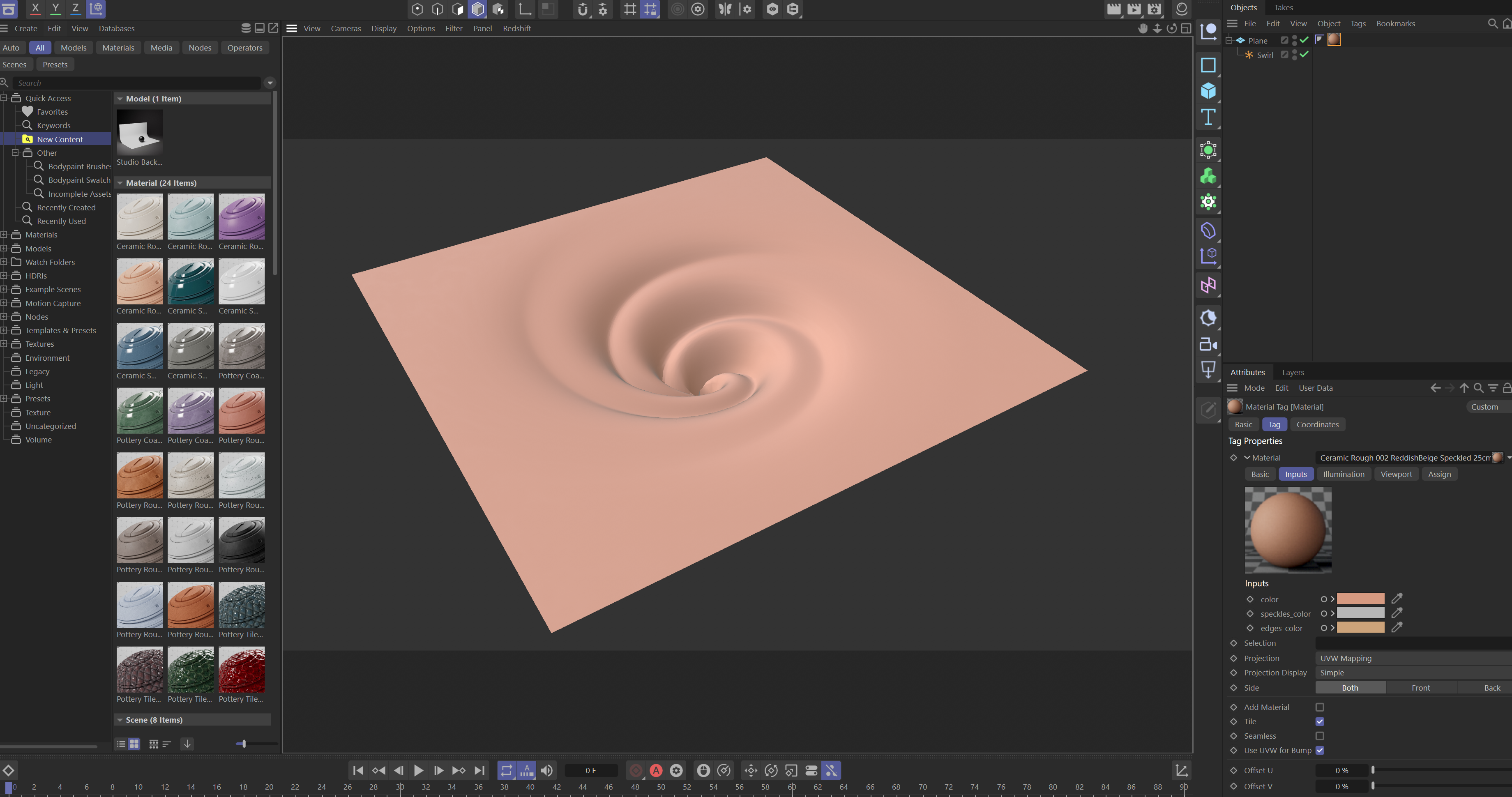Image resolution: width=1512 pixels, height=797 pixels.
Task: Open the Projection UVW Mapping dropdown
Action: [x=1413, y=659]
